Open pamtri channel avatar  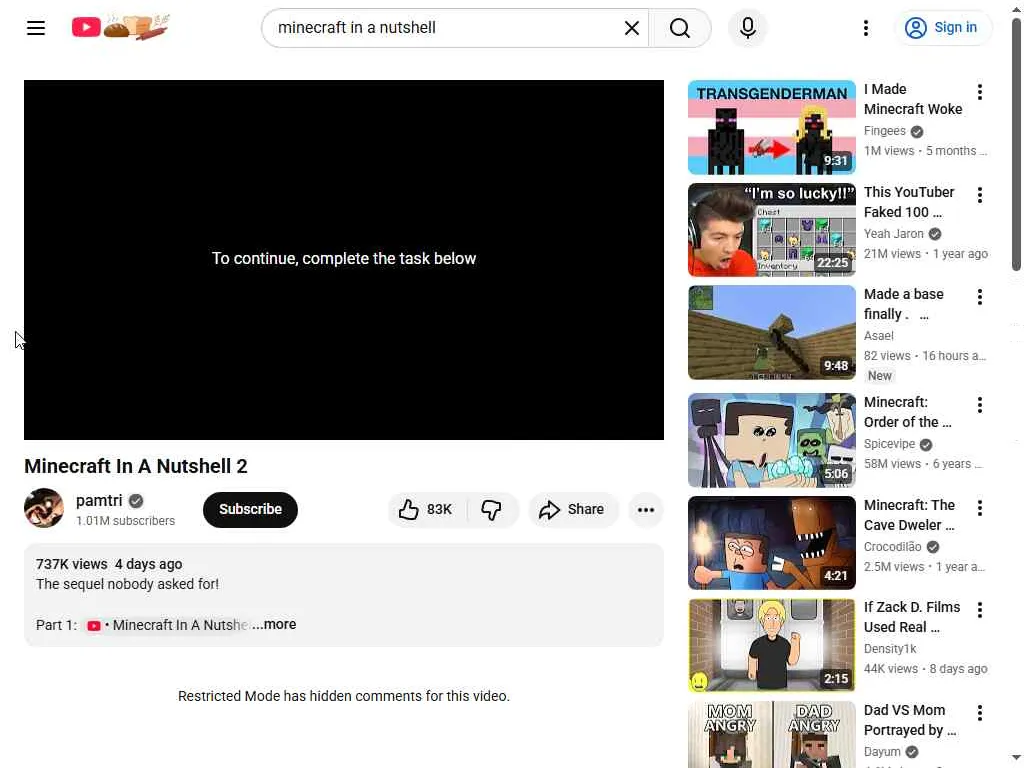pos(44,508)
